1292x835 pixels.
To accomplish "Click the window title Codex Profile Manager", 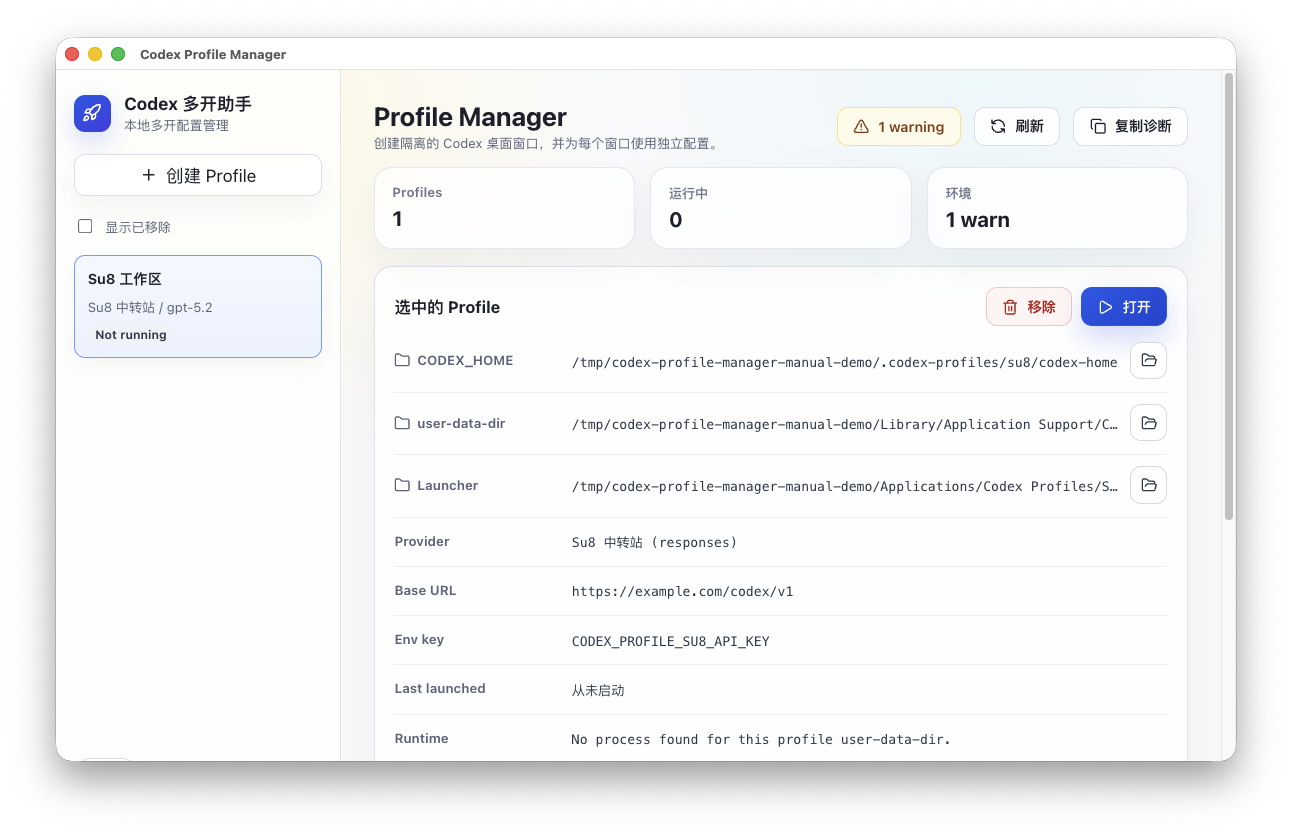I will pyautogui.click(x=213, y=54).
